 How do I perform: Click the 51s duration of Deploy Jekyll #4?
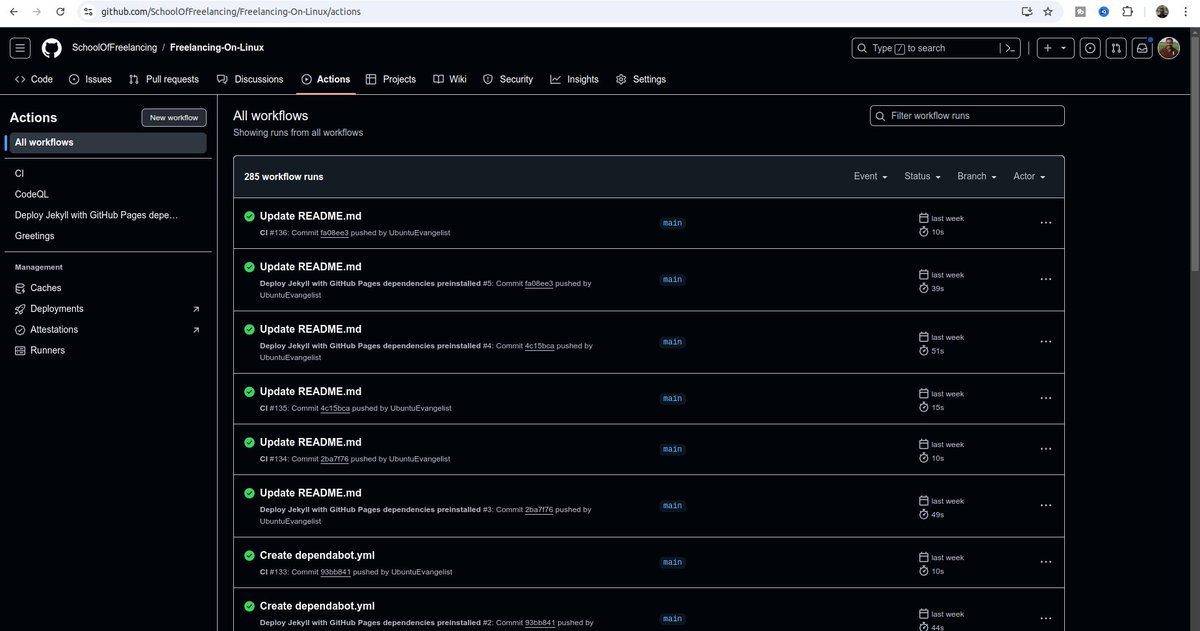(x=937, y=351)
